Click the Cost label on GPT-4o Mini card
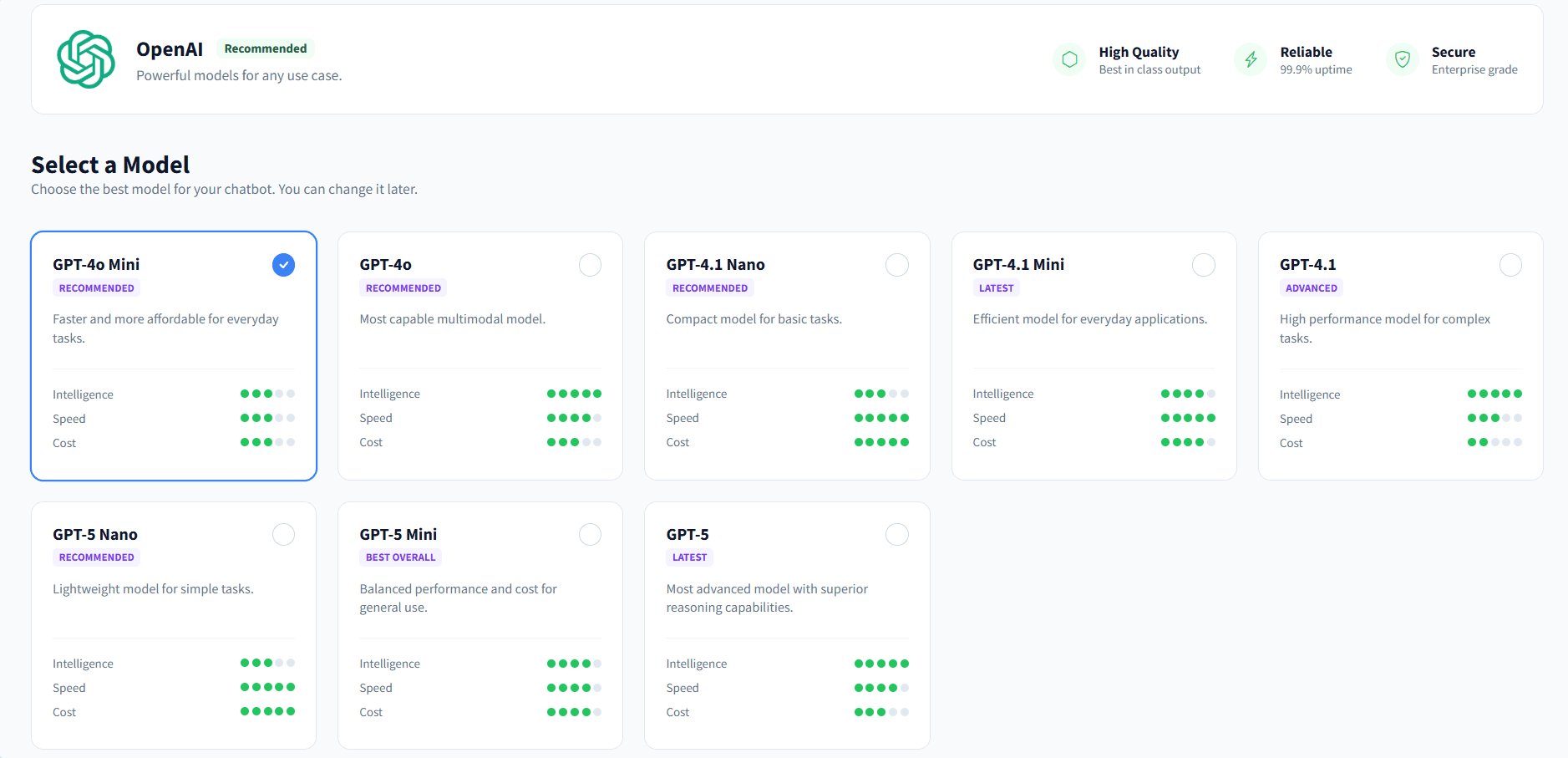The image size is (1568, 758). point(64,443)
